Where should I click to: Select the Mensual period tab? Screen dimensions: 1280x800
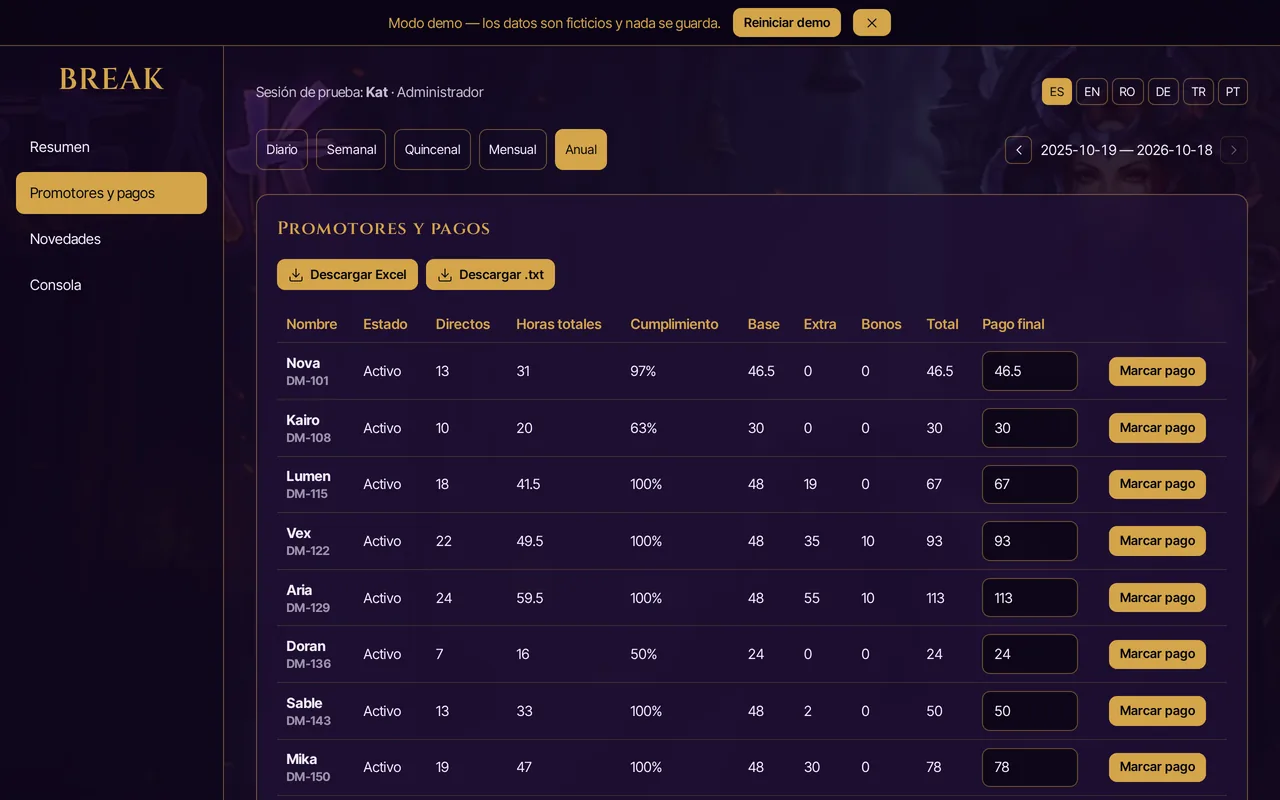pos(513,150)
